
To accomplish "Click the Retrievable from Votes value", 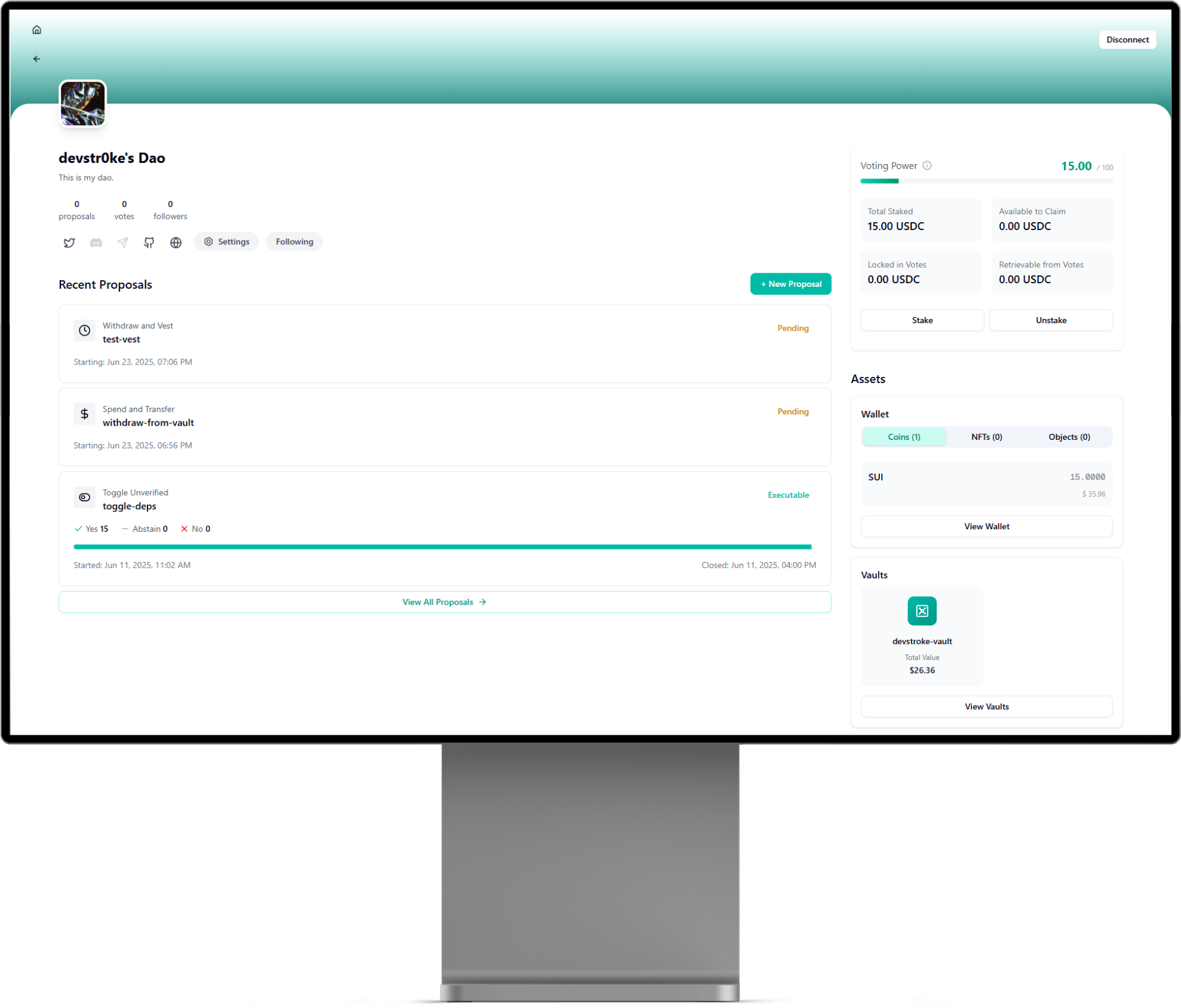I will [1024, 279].
